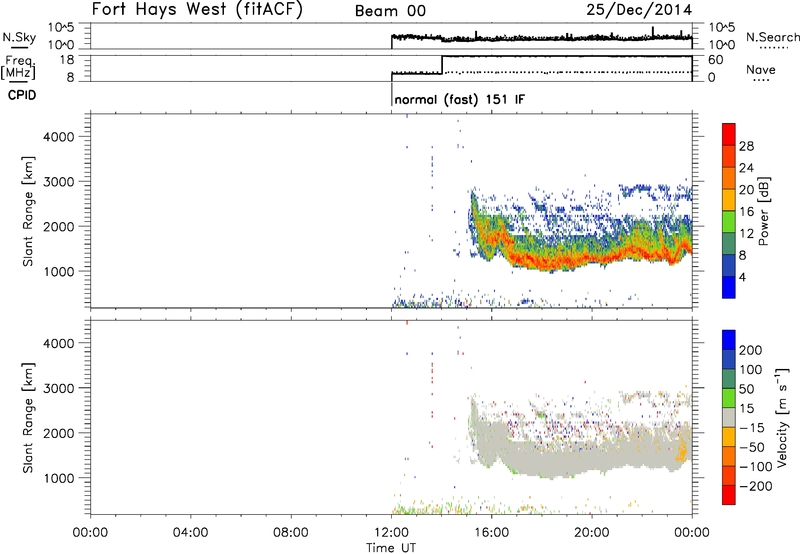Select the 'N.Search' legend label
This screenshot has height=554, width=800.
772,37
